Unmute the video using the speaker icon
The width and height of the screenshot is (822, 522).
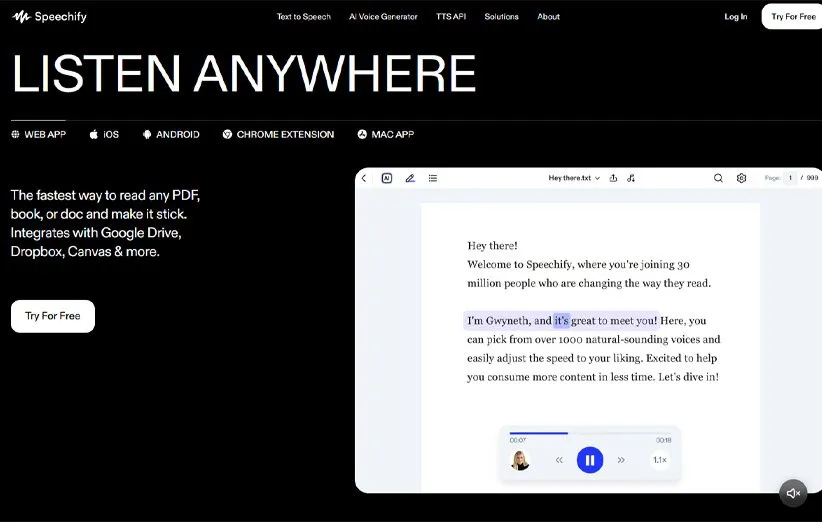click(x=793, y=493)
